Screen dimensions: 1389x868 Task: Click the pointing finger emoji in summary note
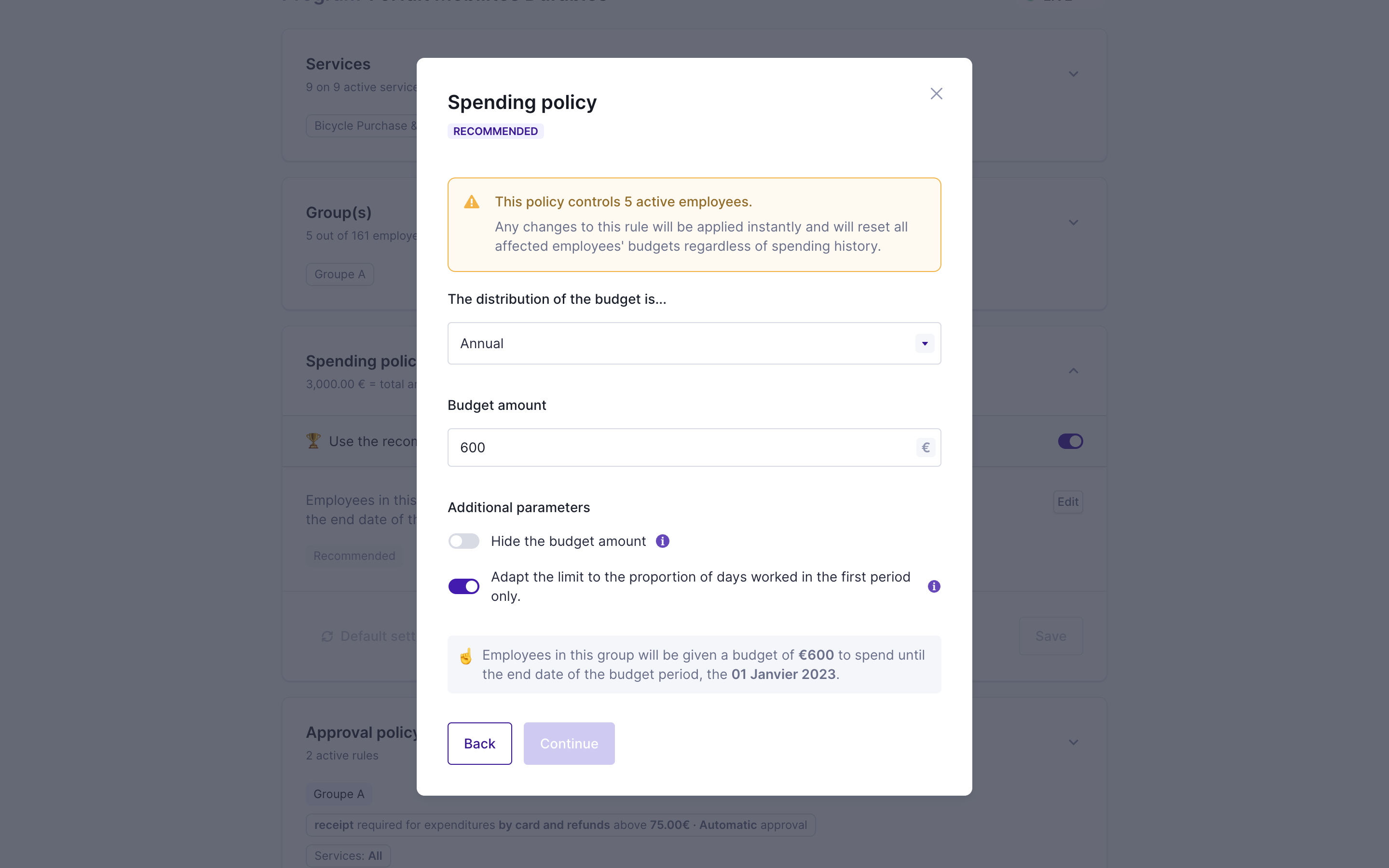tap(465, 656)
